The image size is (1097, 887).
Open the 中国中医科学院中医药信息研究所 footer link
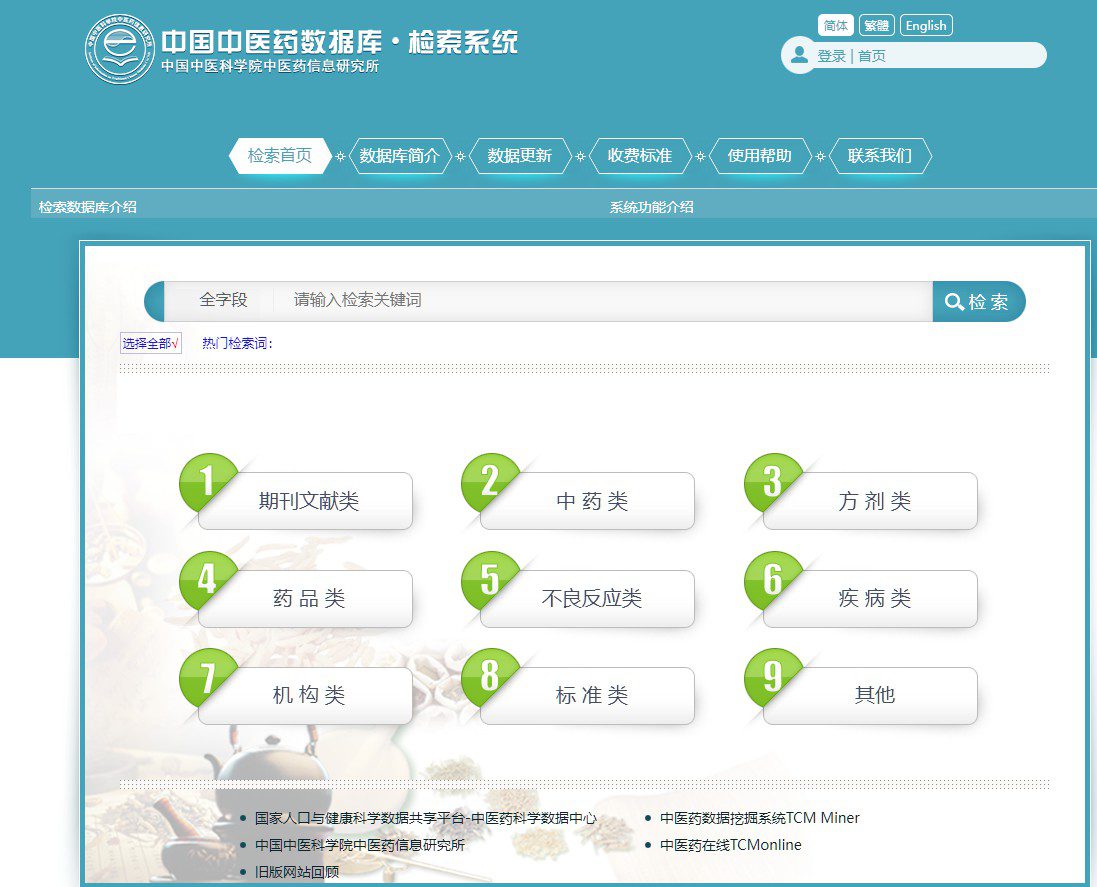pos(360,845)
